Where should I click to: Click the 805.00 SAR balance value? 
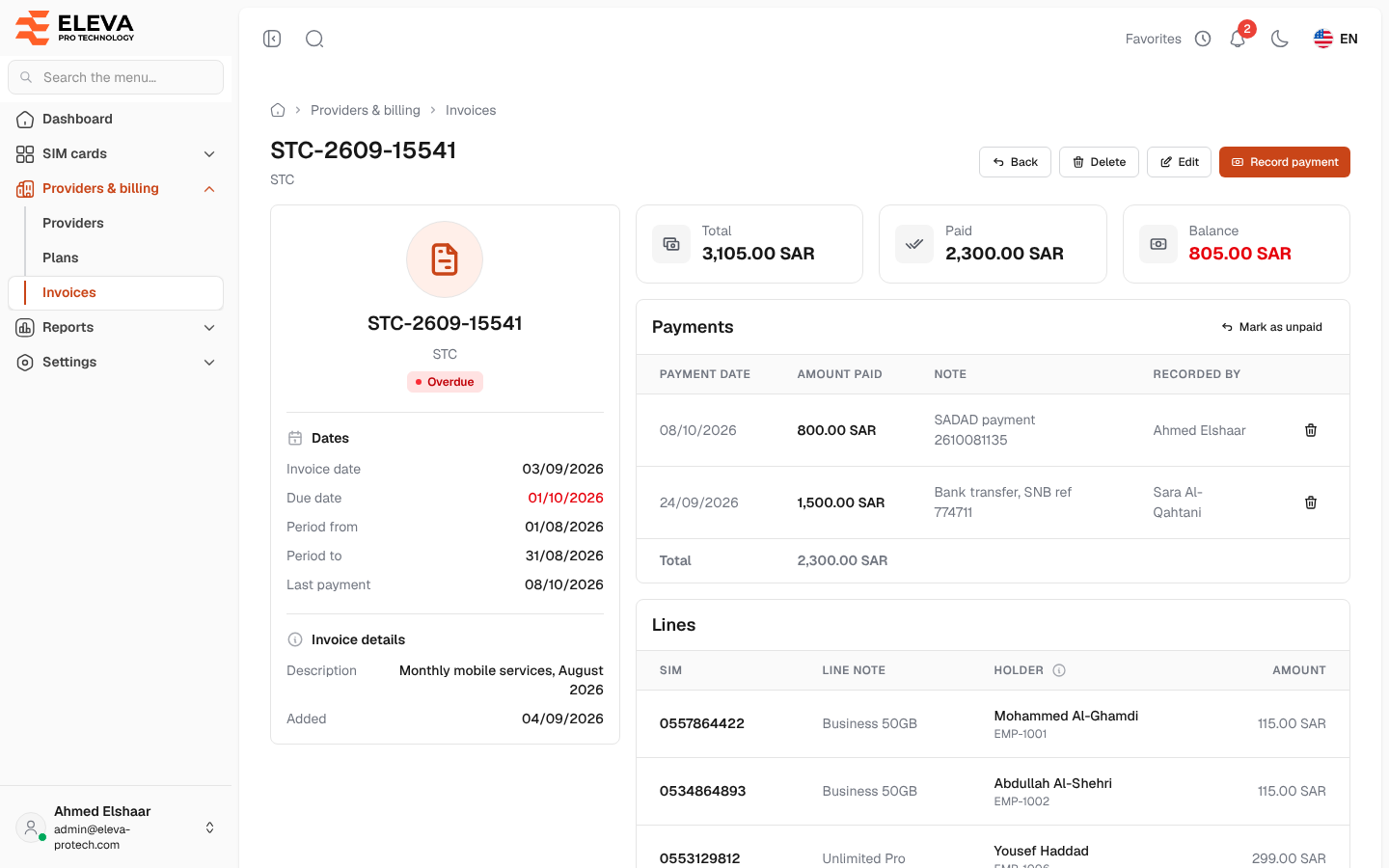coord(1239,254)
